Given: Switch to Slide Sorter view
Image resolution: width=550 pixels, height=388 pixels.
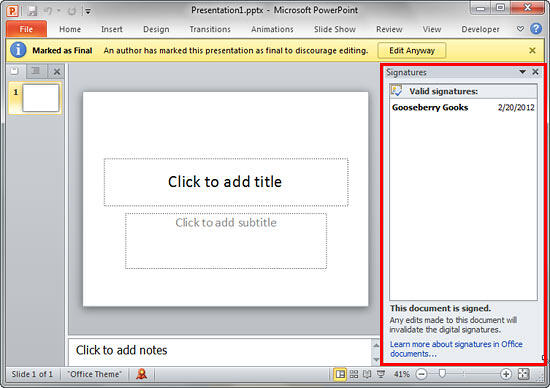Looking at the screenshot, I should tap(354, 374).
